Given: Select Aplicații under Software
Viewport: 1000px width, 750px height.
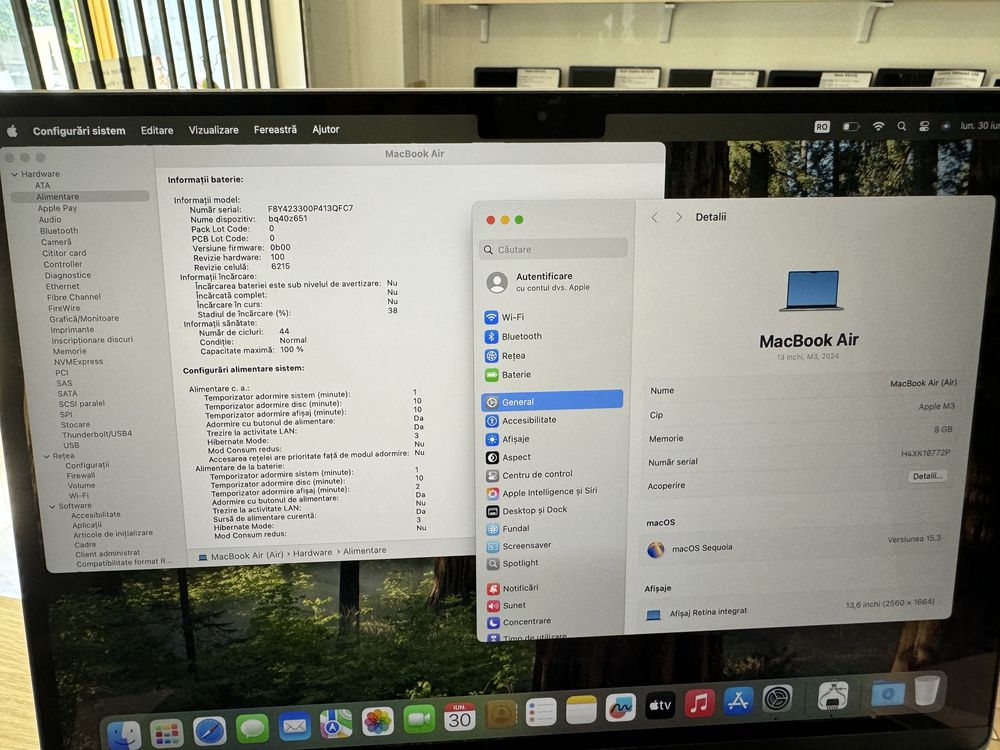Looking at the screenshot, I should tap(87, 525).
